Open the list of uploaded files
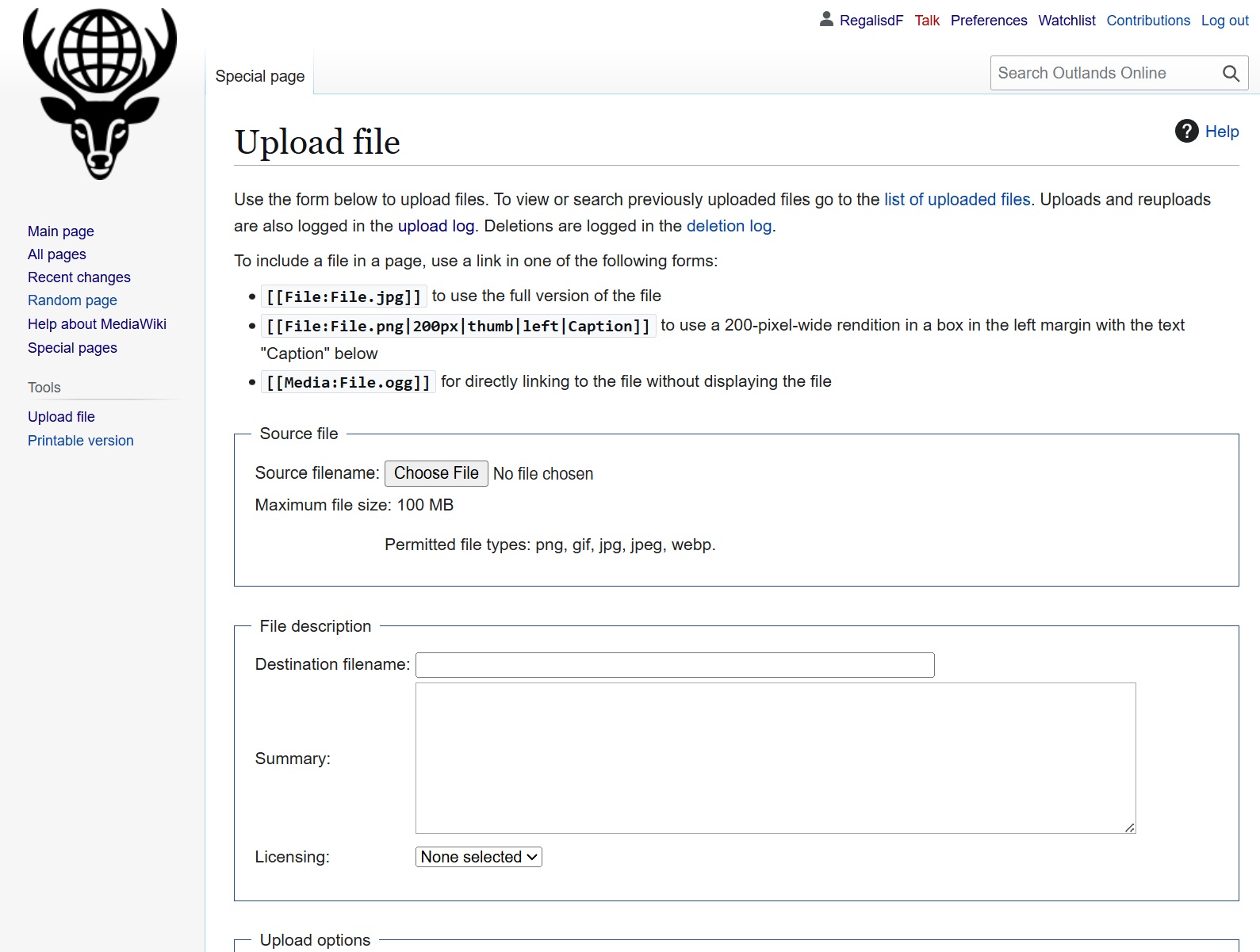The image size is (1260, 952). [957, 200]
